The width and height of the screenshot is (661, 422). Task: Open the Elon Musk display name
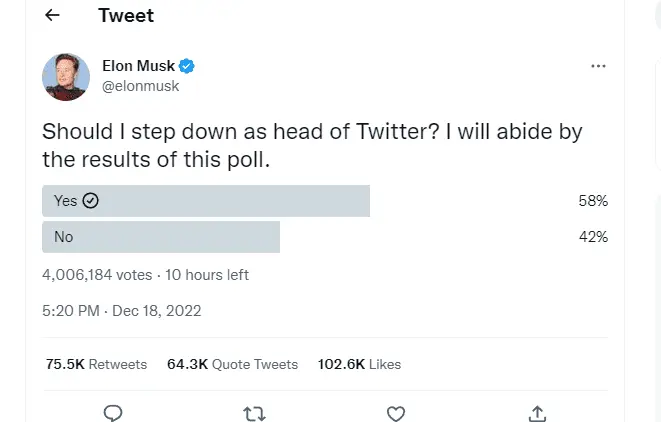(138, 66)
